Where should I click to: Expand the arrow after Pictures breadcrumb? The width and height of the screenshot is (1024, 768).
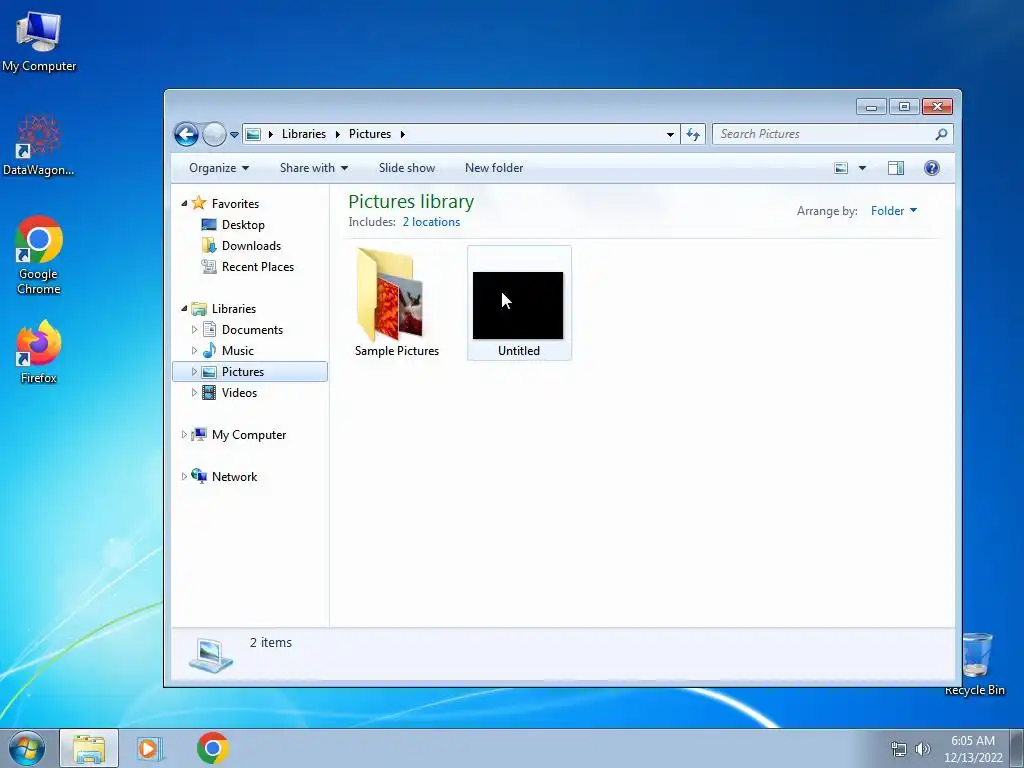(x=402, y=134)
